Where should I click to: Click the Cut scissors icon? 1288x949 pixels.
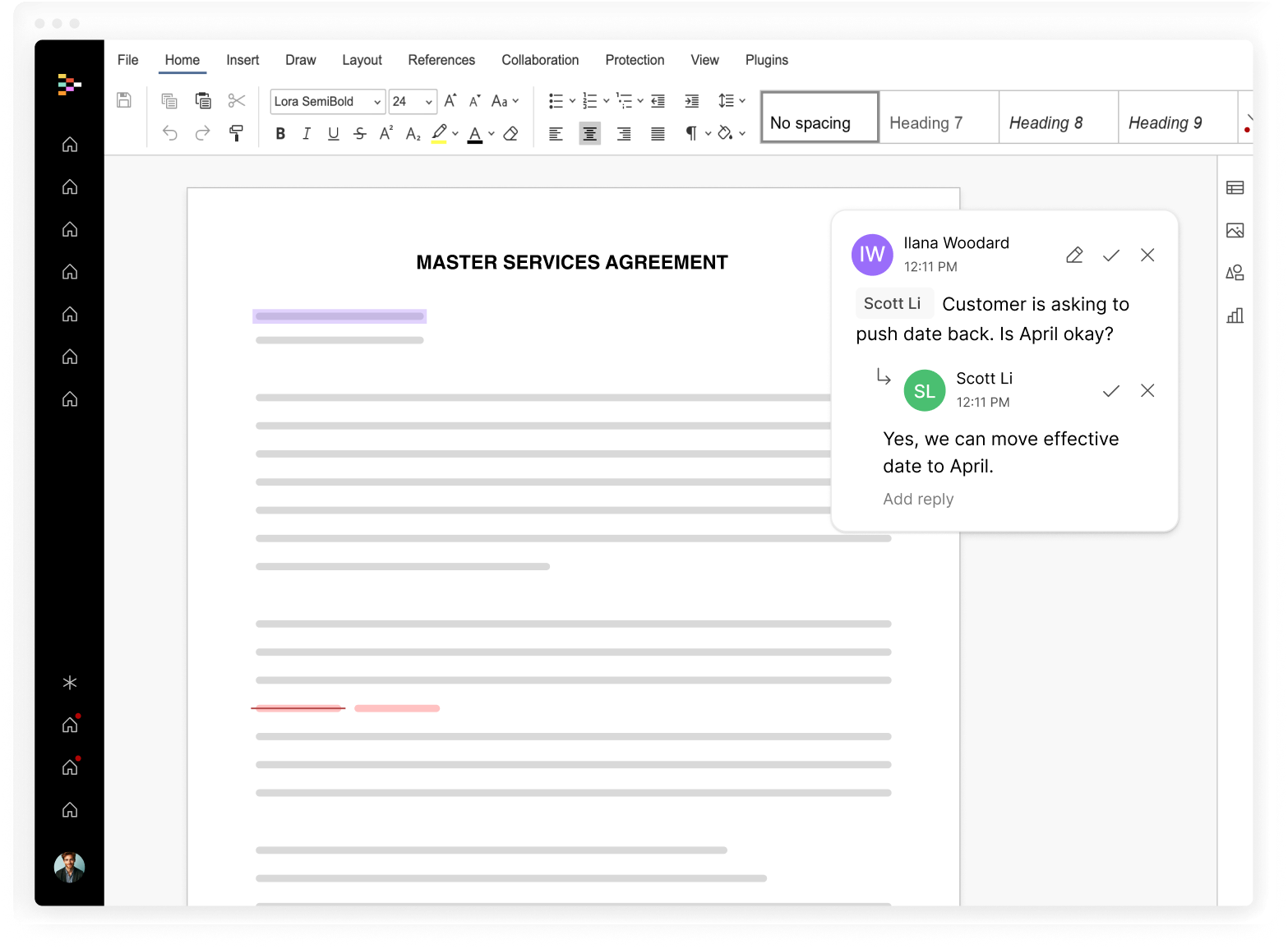click(237, 101)
